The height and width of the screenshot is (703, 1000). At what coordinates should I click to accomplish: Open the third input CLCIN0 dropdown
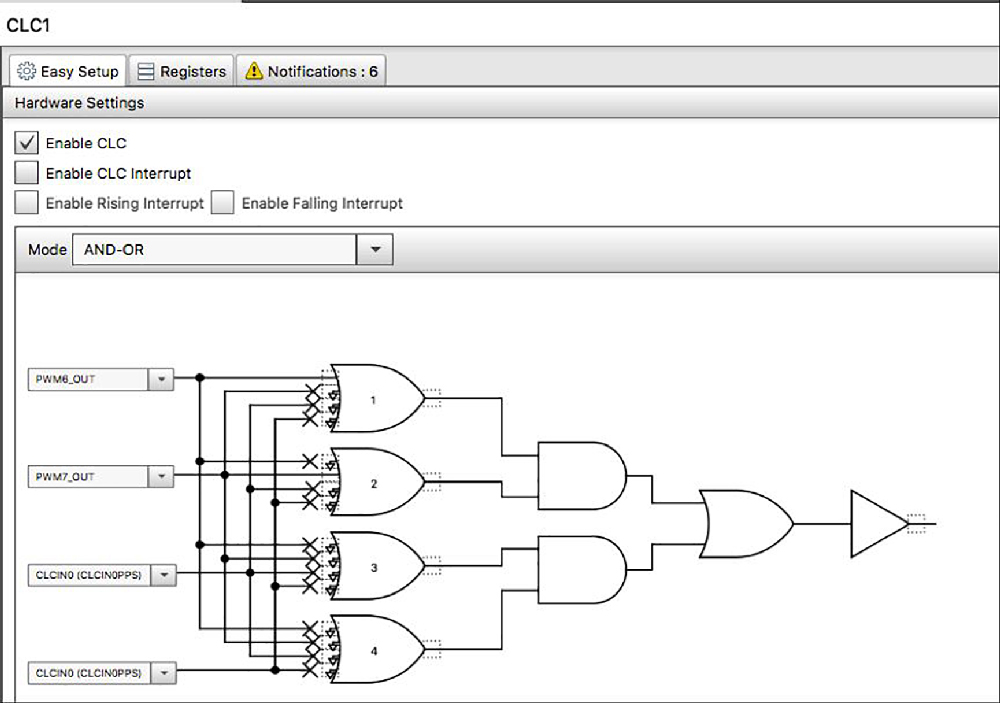(x=164, y=575)
